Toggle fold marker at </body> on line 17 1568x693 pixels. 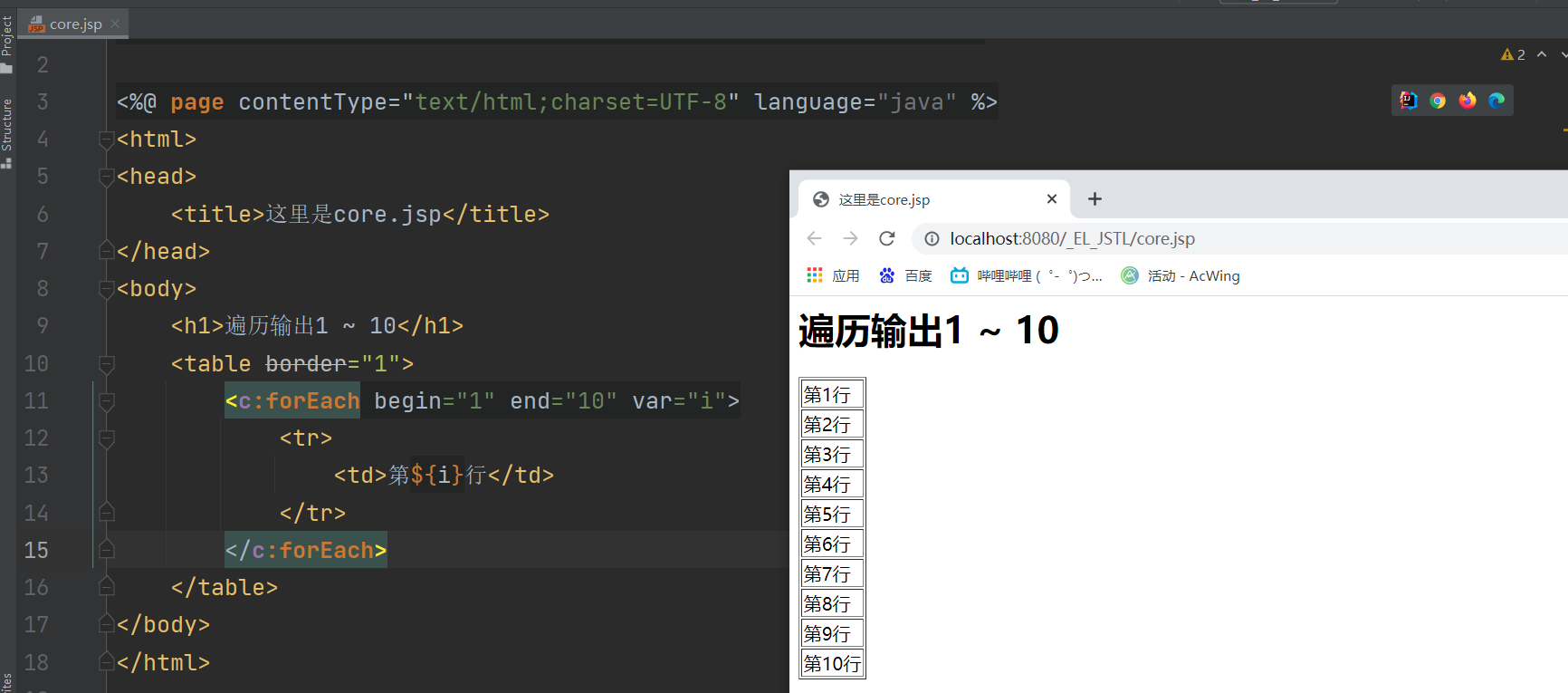click(x=106, y=624)
